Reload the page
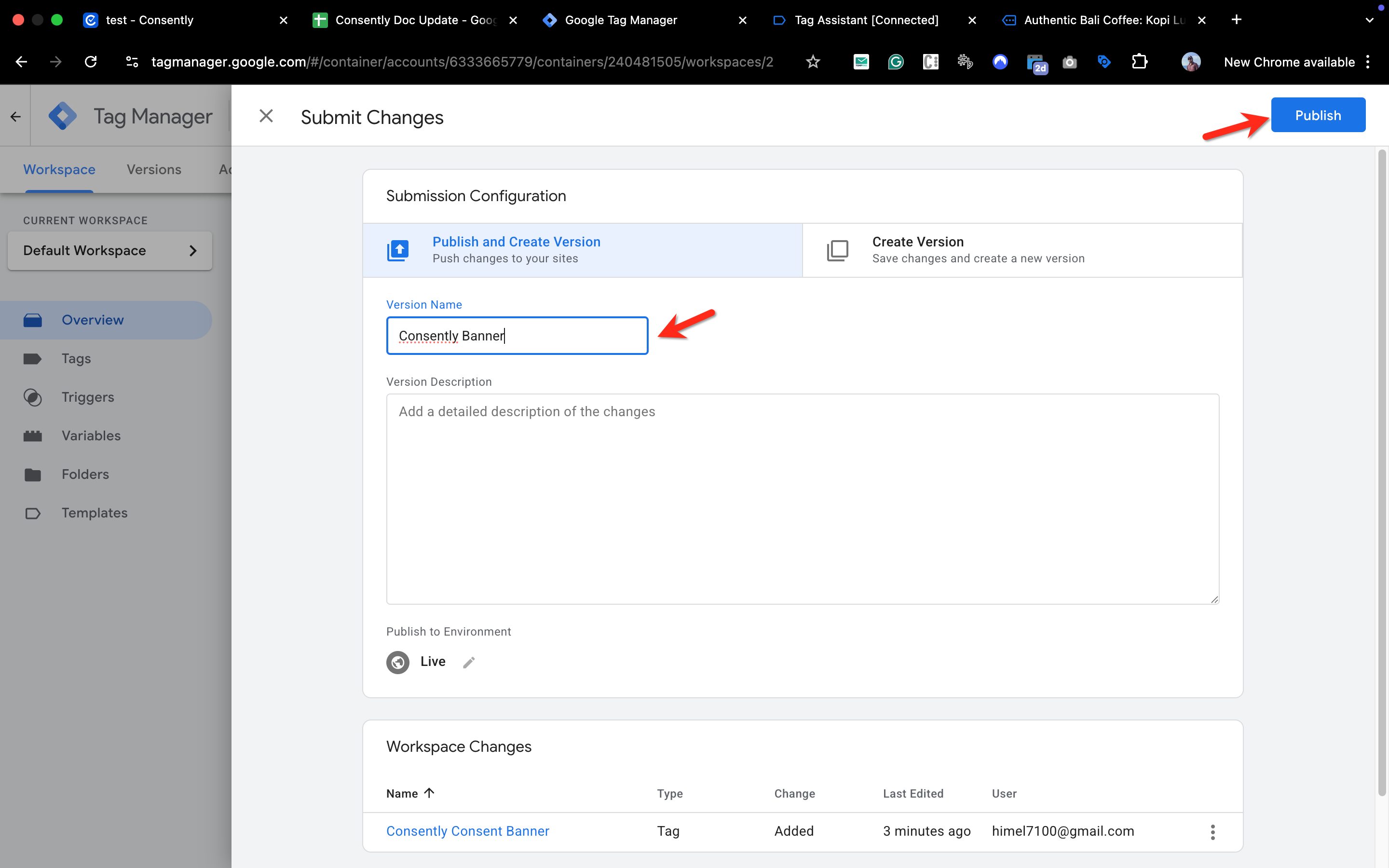Screen dimensions: 1389x868 coord(91,62)
